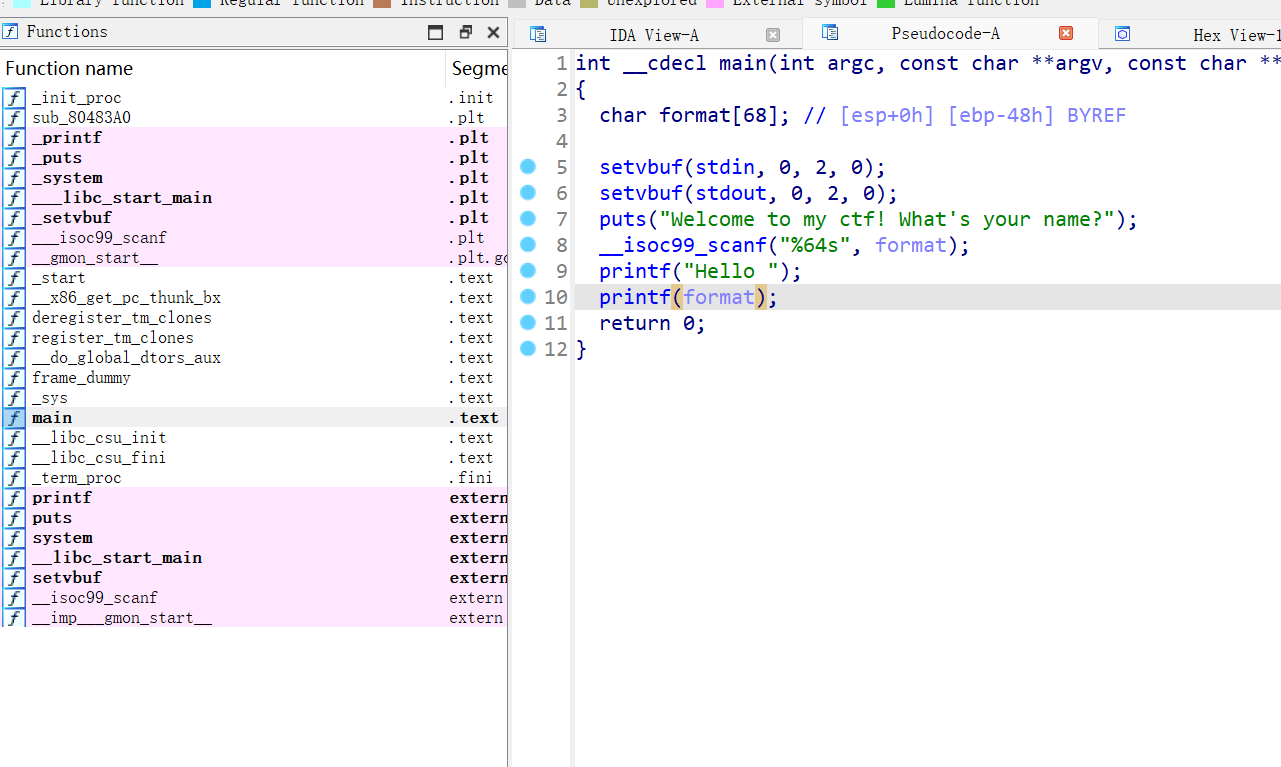Select the __libc_csu_fini function
The height and width of the screenshot is (767, 1281).
pyautogui.click(x=254, y=458)
